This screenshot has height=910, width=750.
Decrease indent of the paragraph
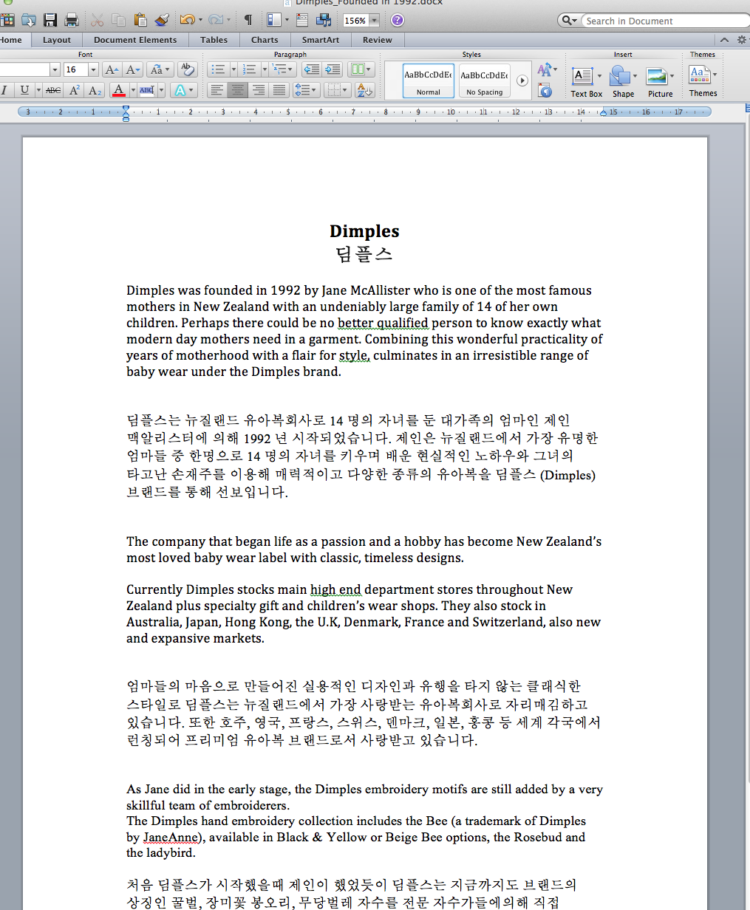(x=312, y=70)
